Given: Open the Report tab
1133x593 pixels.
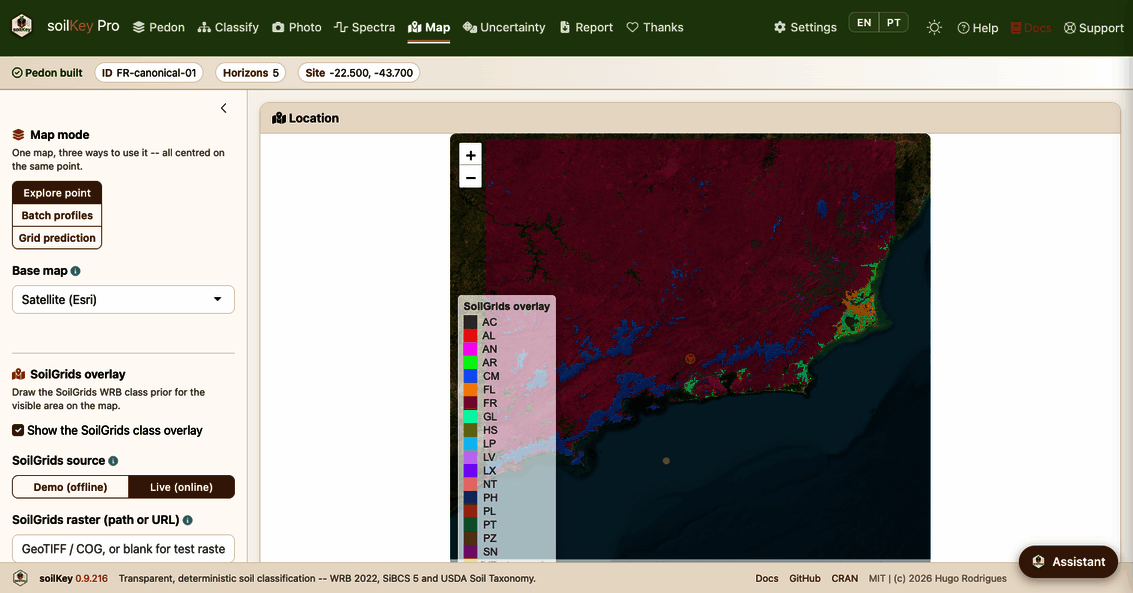Looking at the screenshot, I should click(x=586, y=27).
